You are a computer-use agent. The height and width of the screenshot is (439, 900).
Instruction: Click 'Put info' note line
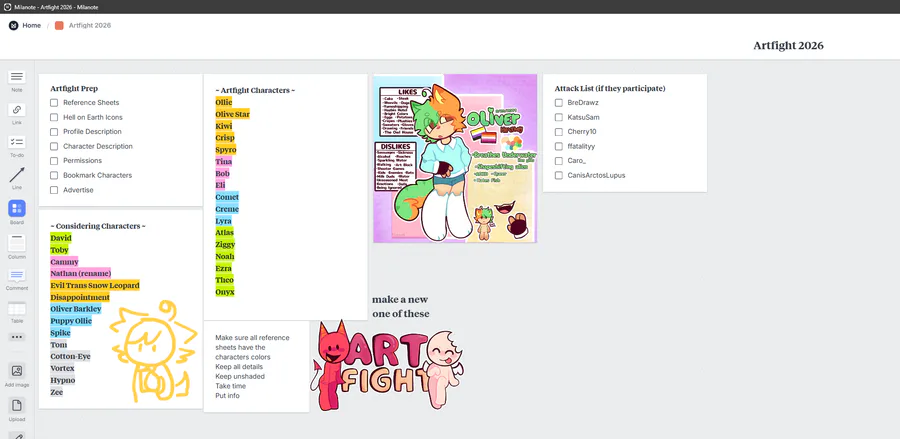tap(227, 396)
